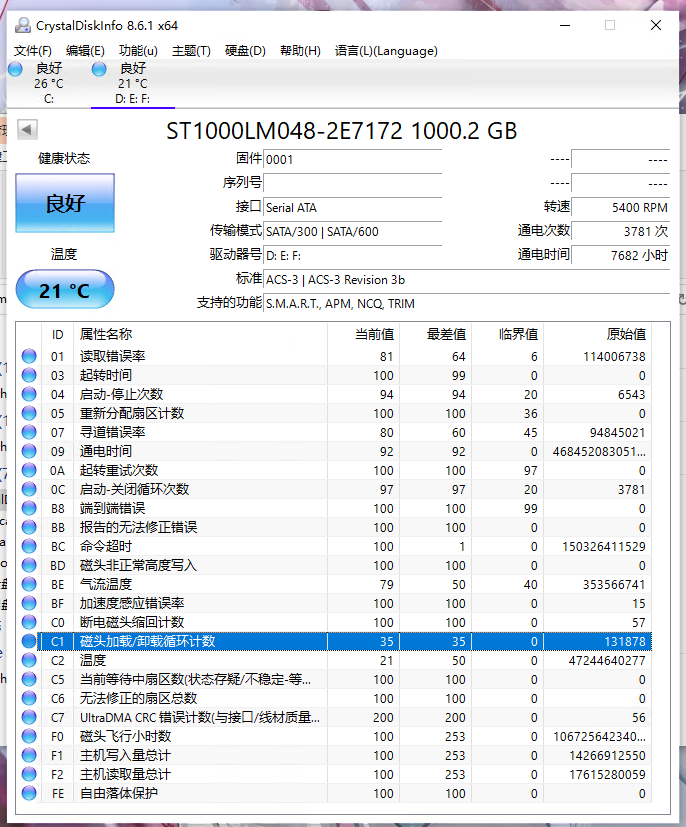Click the previous disk arrow button
Image resolution: width=686 pixels, height=827 pixels.
pyautogui.click(x=27, y=129)
